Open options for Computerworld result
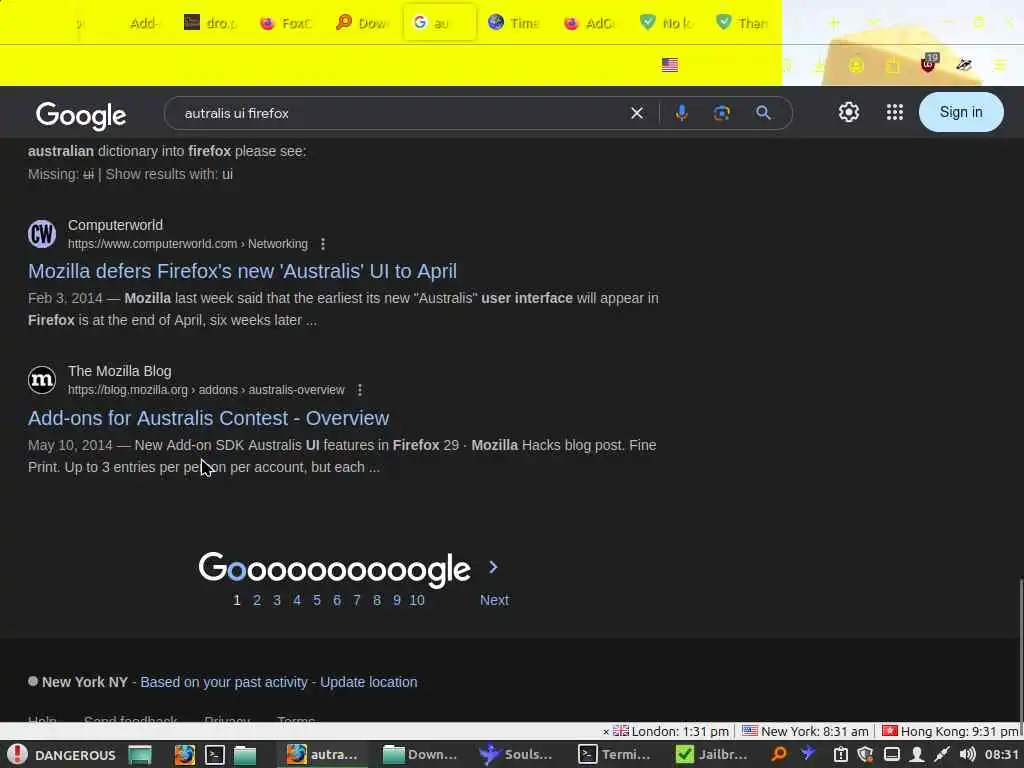Screen dimensions: 1024x768 (323, 244)
